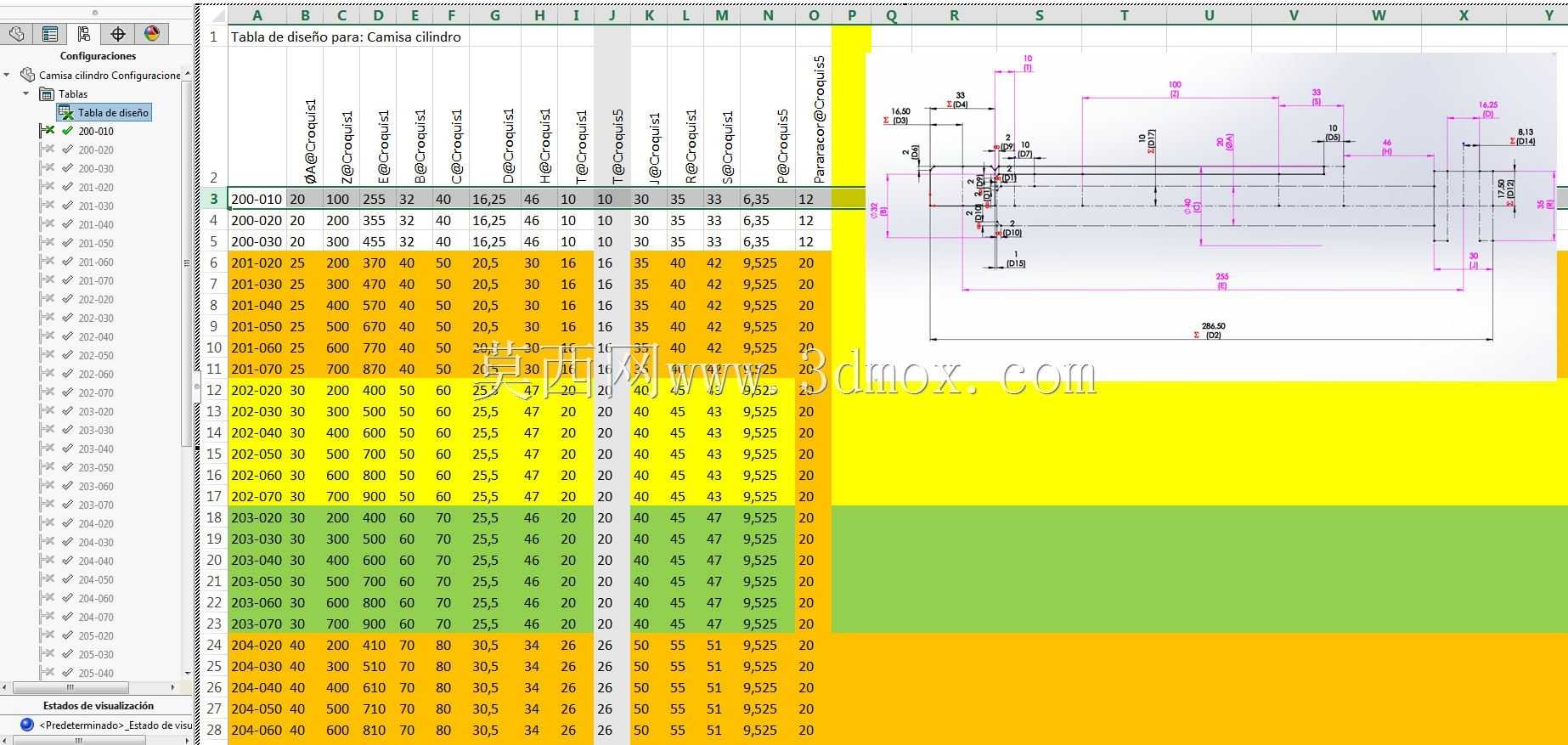Select configuration 201-030 in the tree
This screenshot has width=1568, height=745.
(x=96, y=206)
